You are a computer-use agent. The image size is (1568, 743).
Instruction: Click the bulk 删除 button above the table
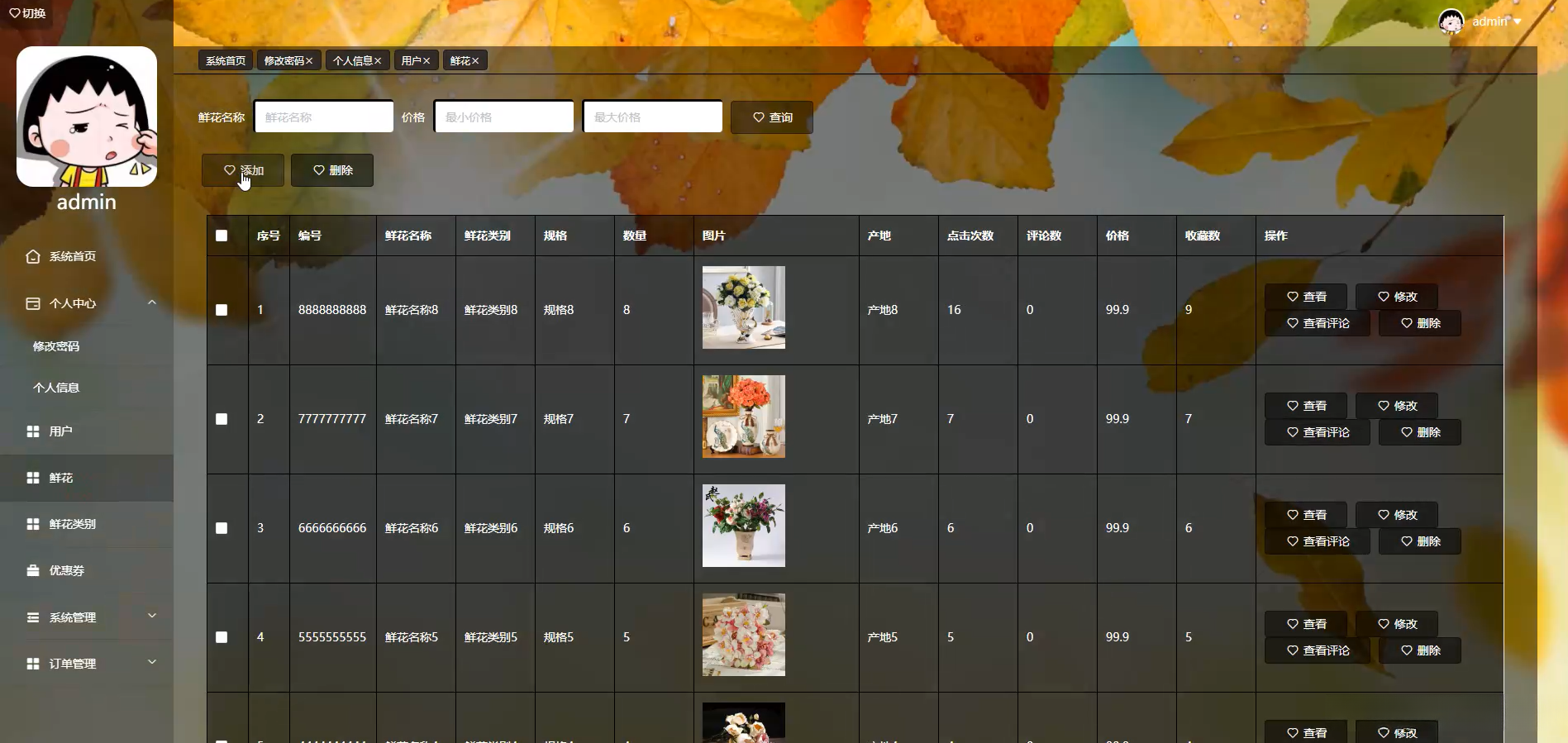332,170
